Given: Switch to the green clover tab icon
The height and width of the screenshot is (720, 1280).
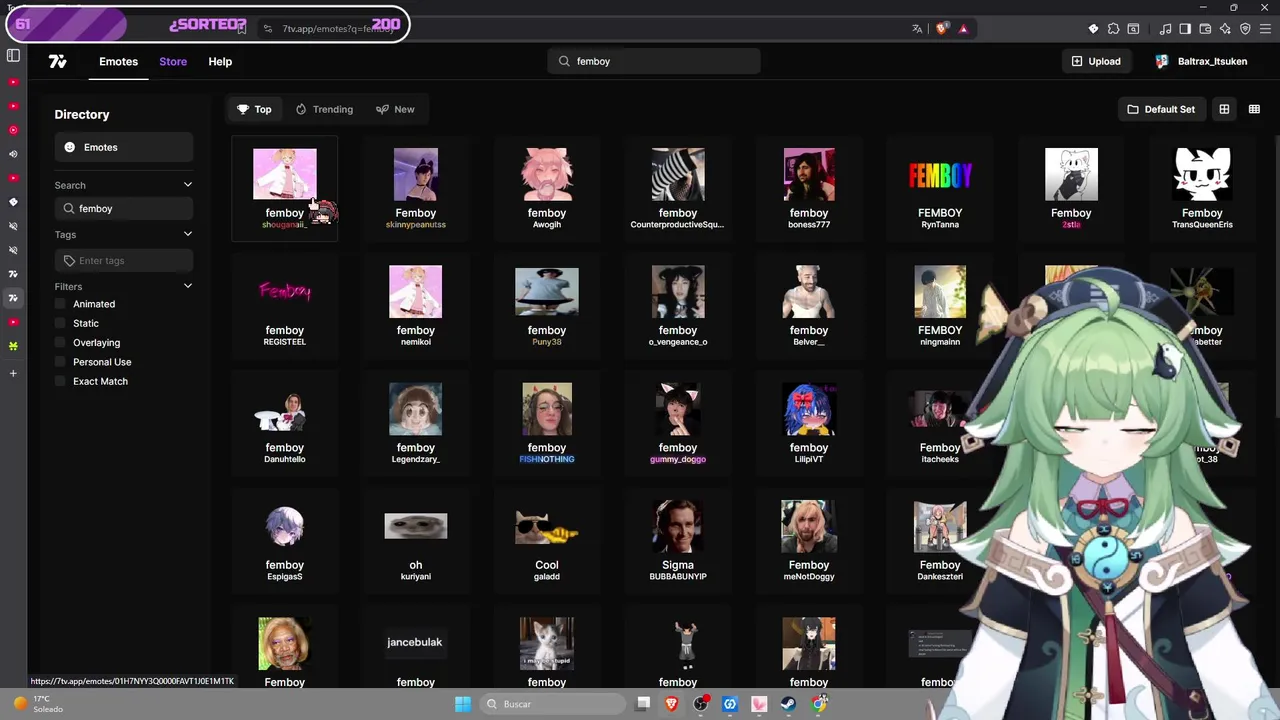Looking at the screenshot, I should (13, 346).
